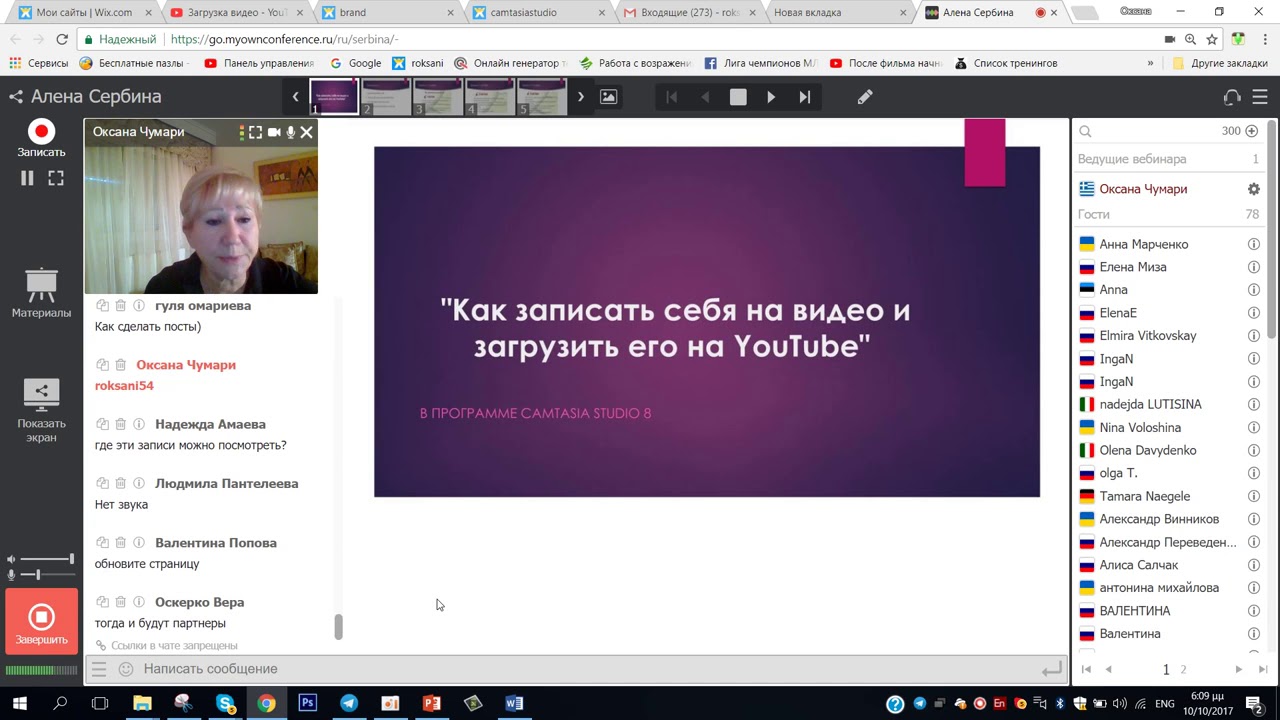Go to participants page 2
Viewport: 1280px width, 720px height.
[1183, 669]
